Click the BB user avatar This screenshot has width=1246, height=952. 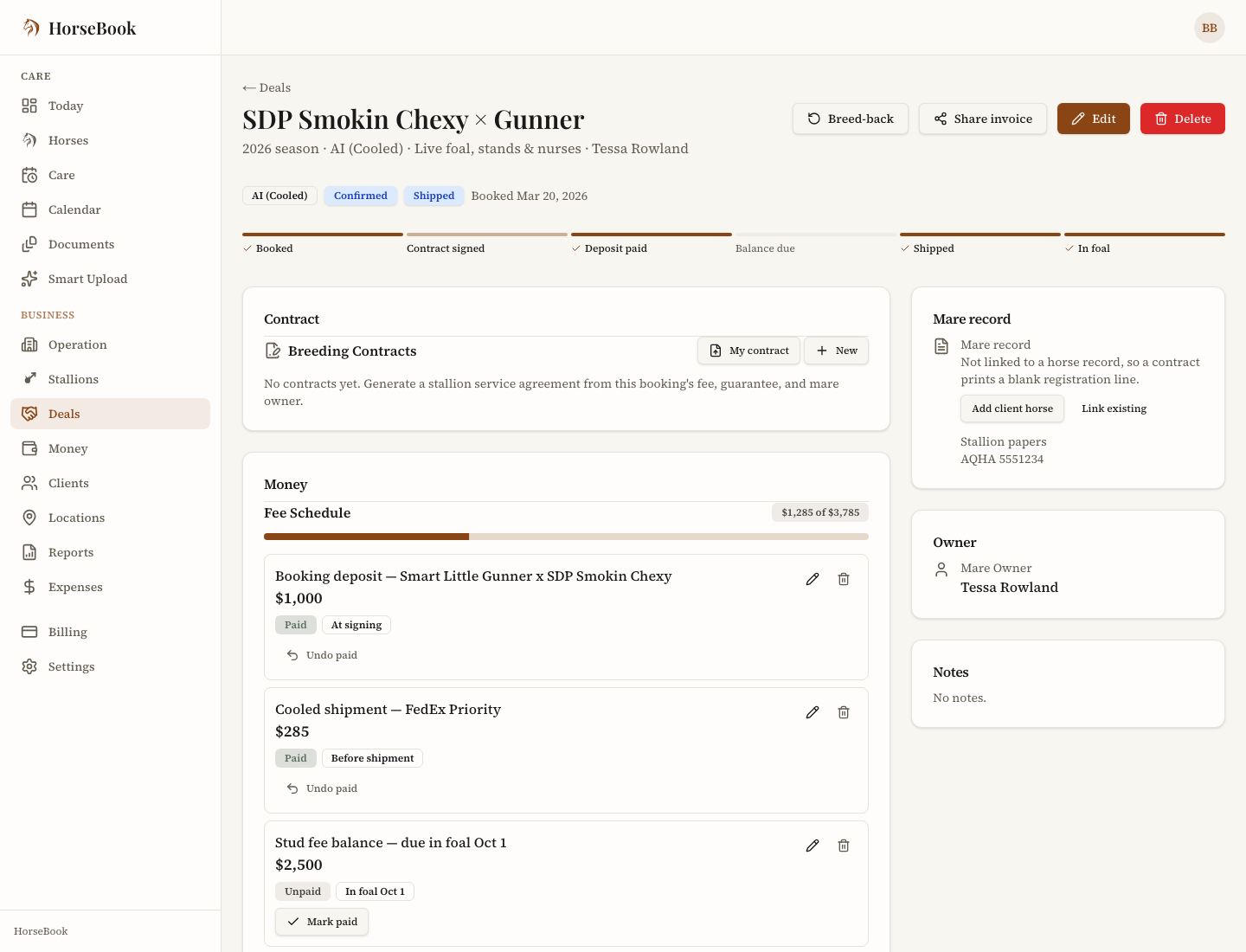click(1210, 28)
